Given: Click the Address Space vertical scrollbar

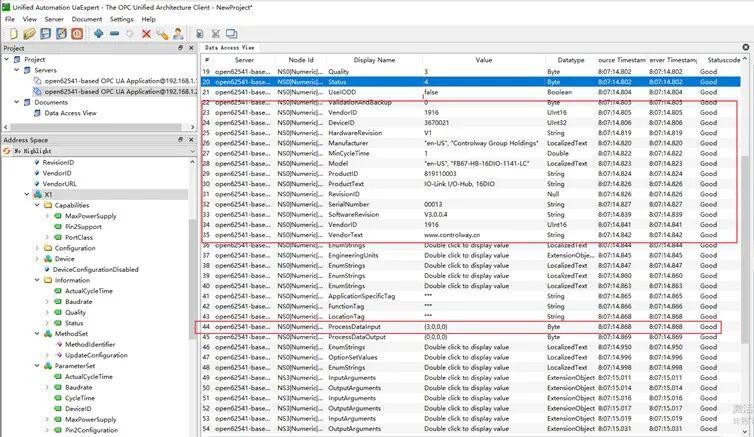Looking at the screenshot, I should tap(193, 279).
